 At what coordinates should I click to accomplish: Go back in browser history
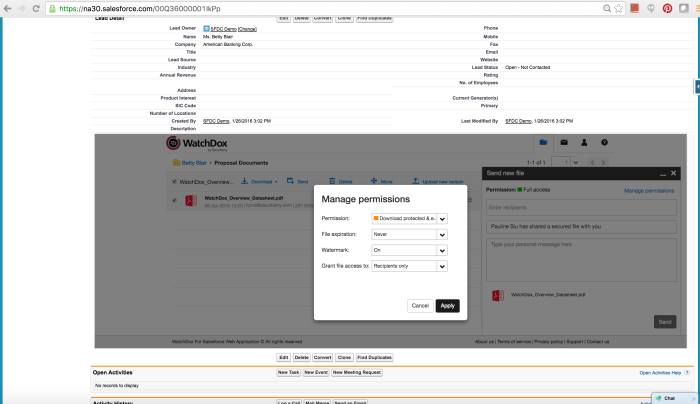coord(8,8)
